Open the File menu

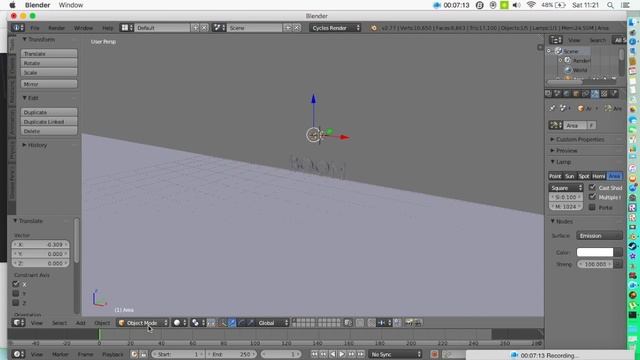35,28
